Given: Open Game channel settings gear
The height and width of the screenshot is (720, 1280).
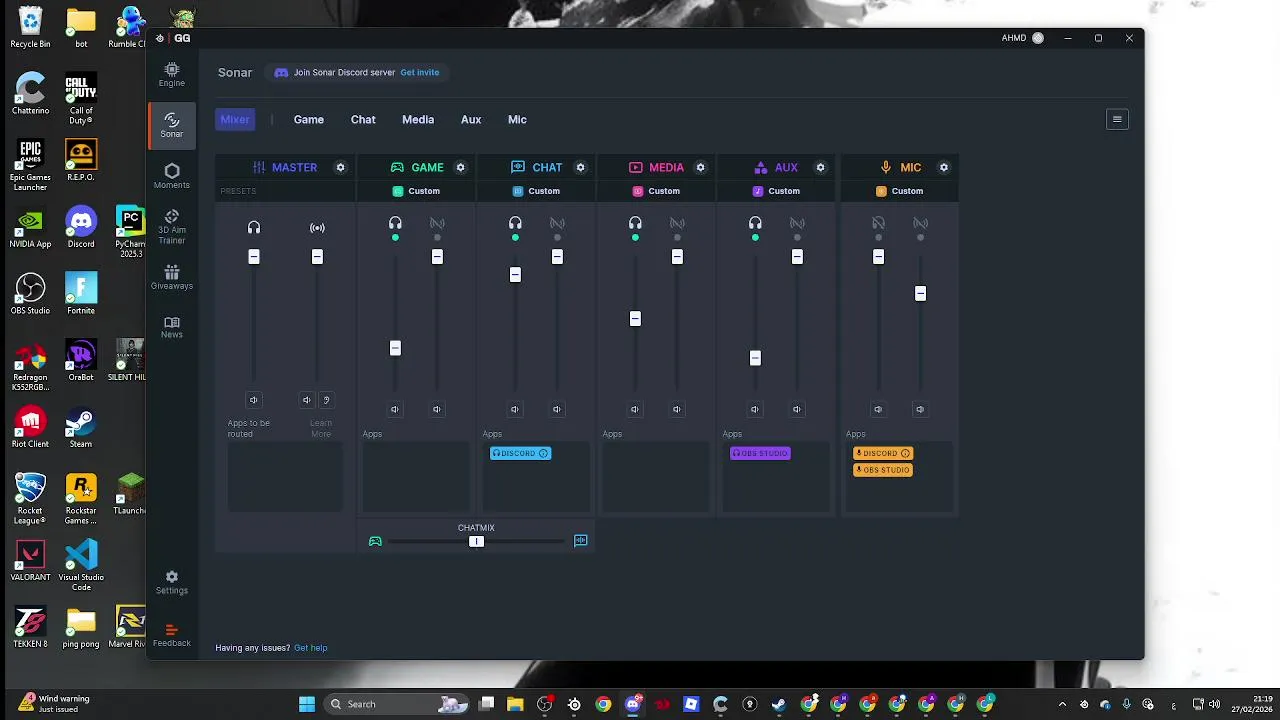Looking at the screenshot, I should point(460,167).
